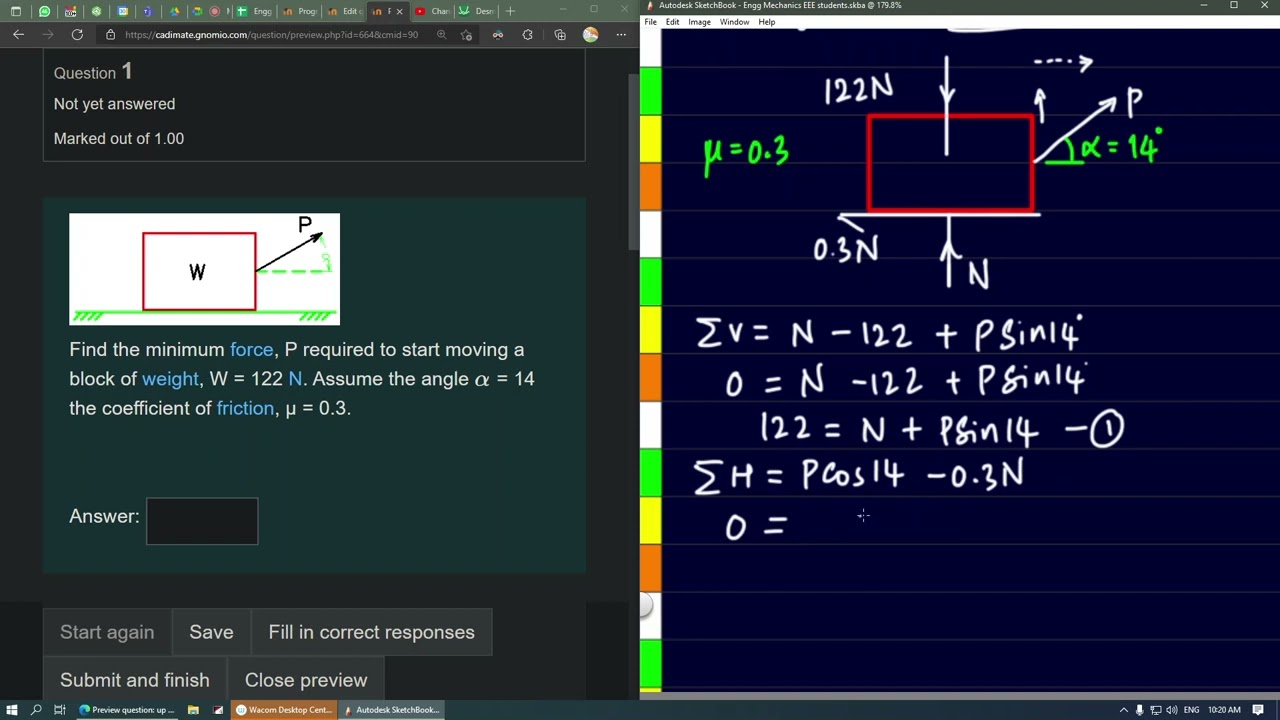This screenshot has width=1280, height=720.
Task: Click the address bar URL
Action: point(271,35)
